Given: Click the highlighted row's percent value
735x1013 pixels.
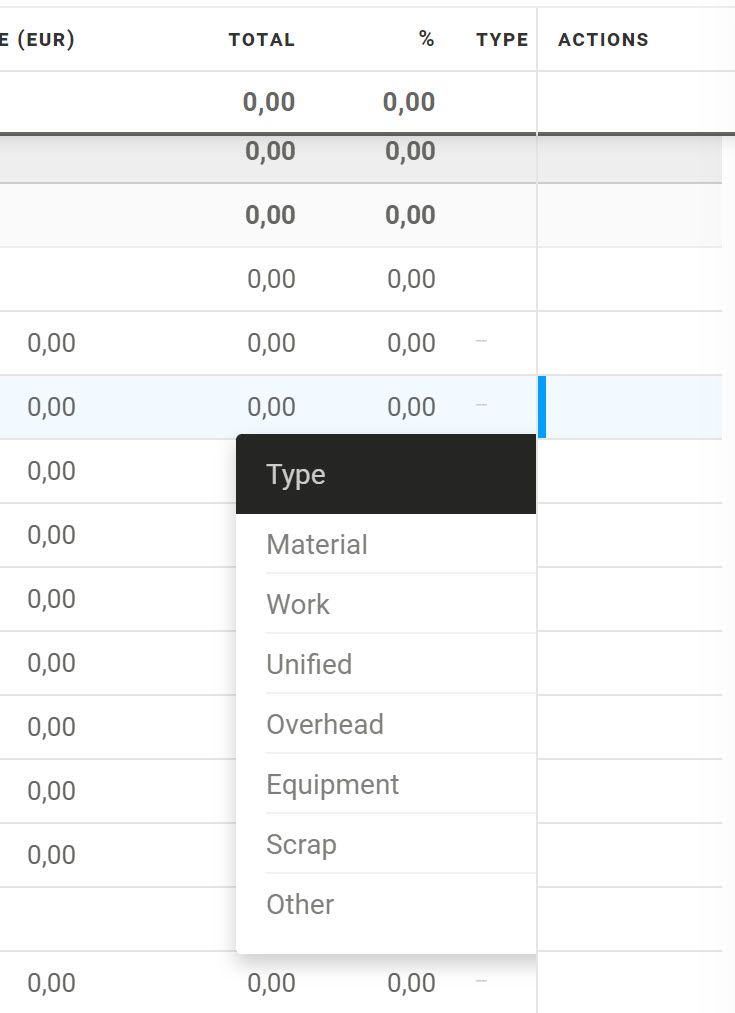Looking at the screenshot, I should tap(411, 407).
